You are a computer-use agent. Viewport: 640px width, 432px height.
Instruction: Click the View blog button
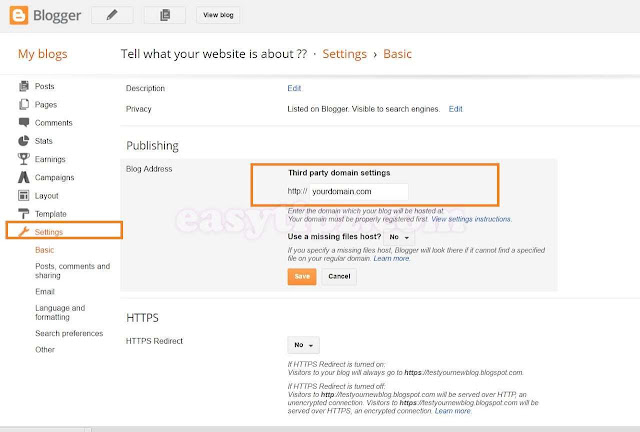[218, 15]
